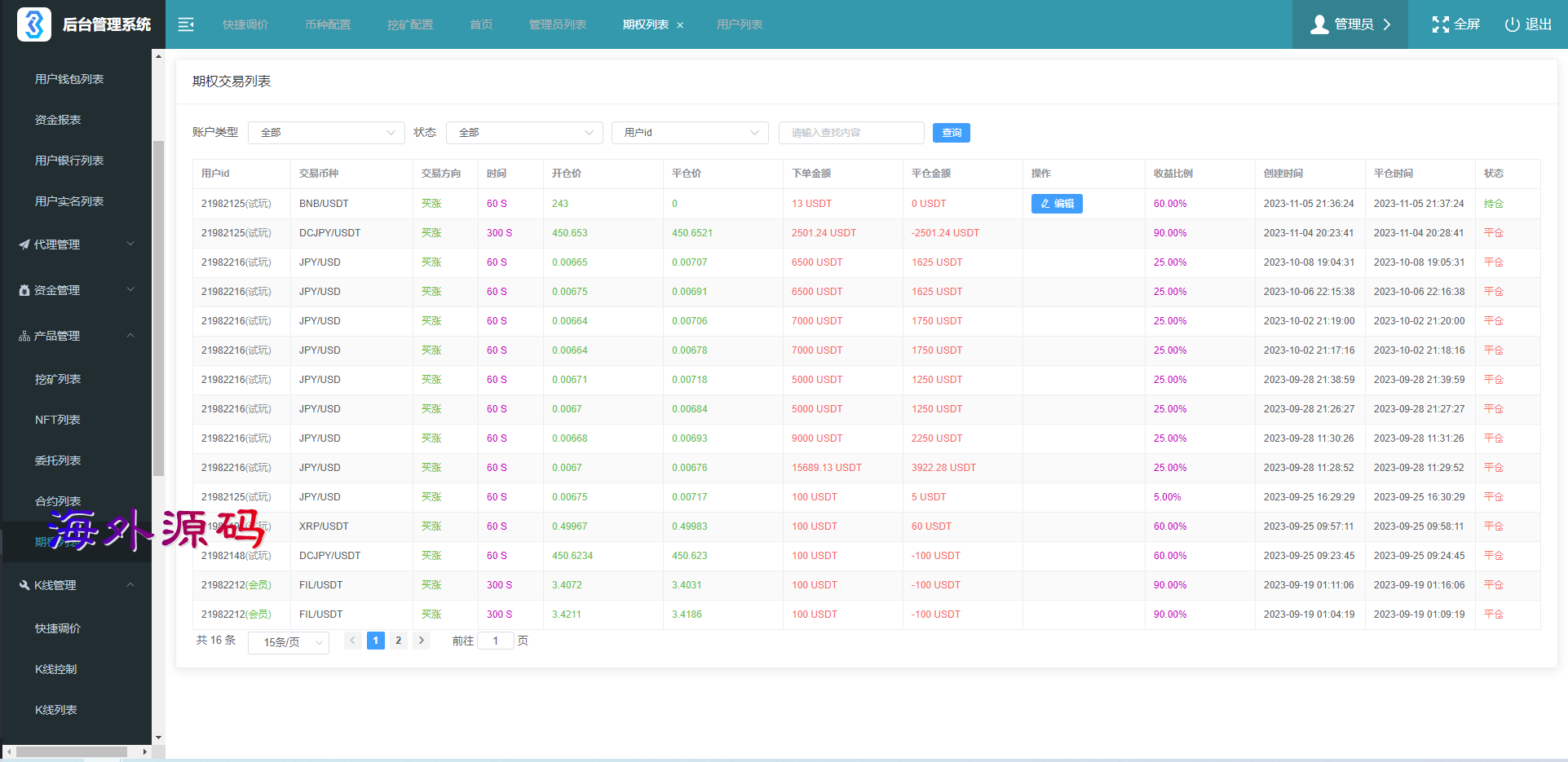The image size is (1568, 762).
Task: Open 委托列表 in sidebar
Action: coord(58,460)
